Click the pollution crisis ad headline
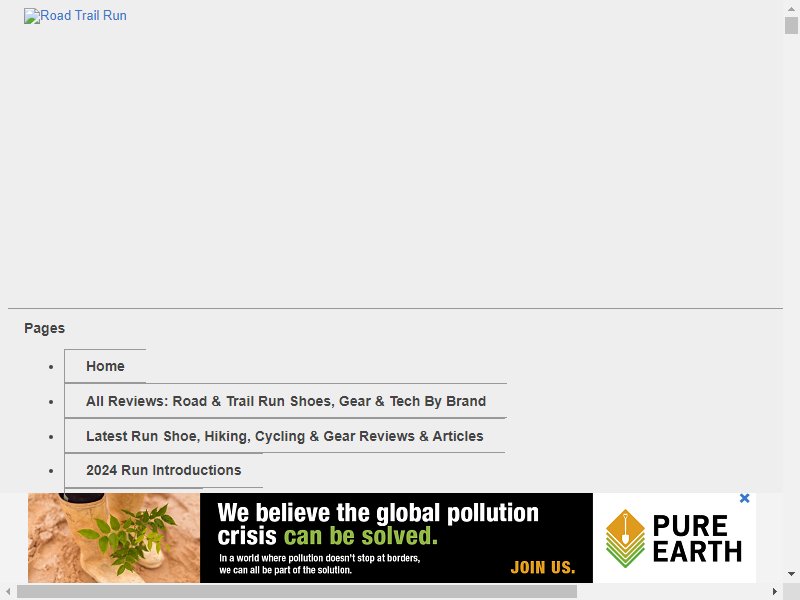This screenshot has height=600, width=800. pos(378,524)
